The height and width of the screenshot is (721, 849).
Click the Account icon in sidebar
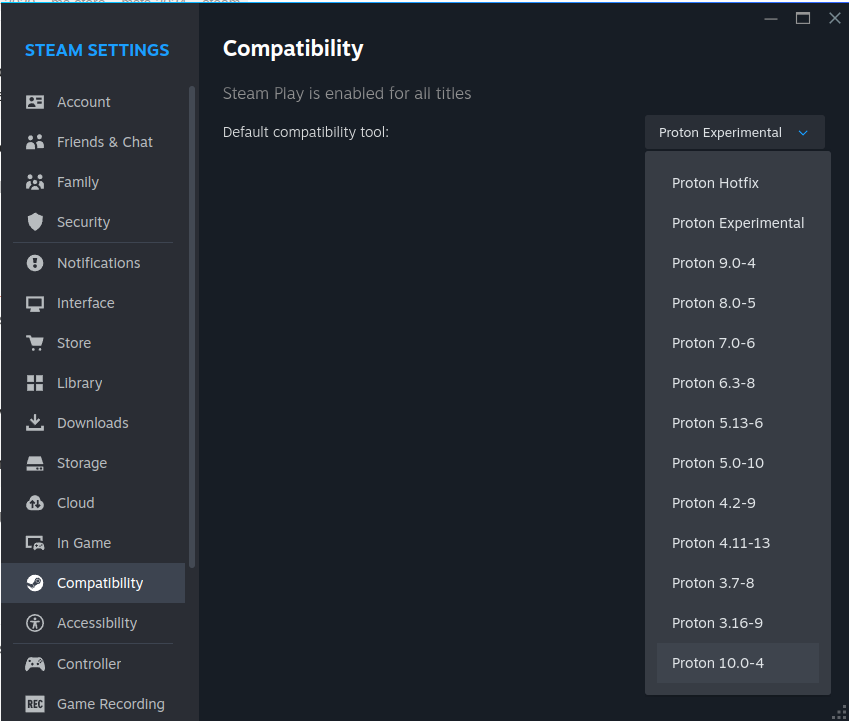click(x=35, y=102)
